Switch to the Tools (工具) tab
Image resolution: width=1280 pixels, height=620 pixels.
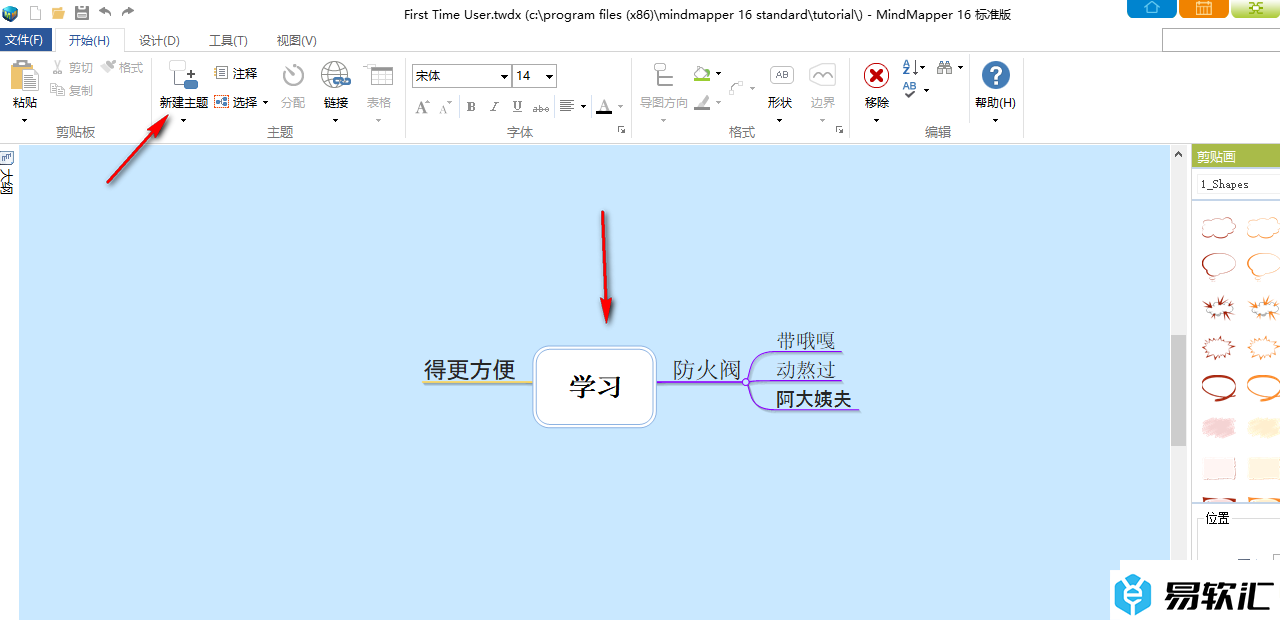[228, 40]
